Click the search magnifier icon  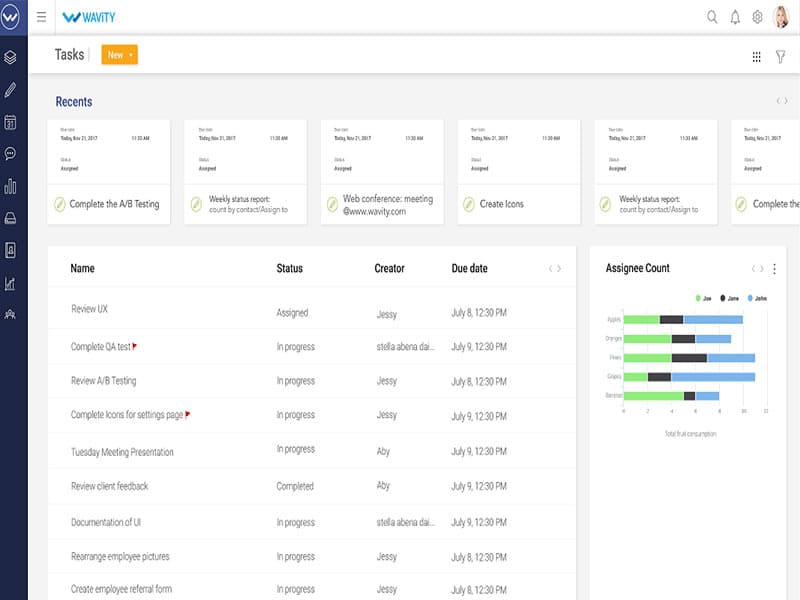pyautogui.click(x=713, y=17)
